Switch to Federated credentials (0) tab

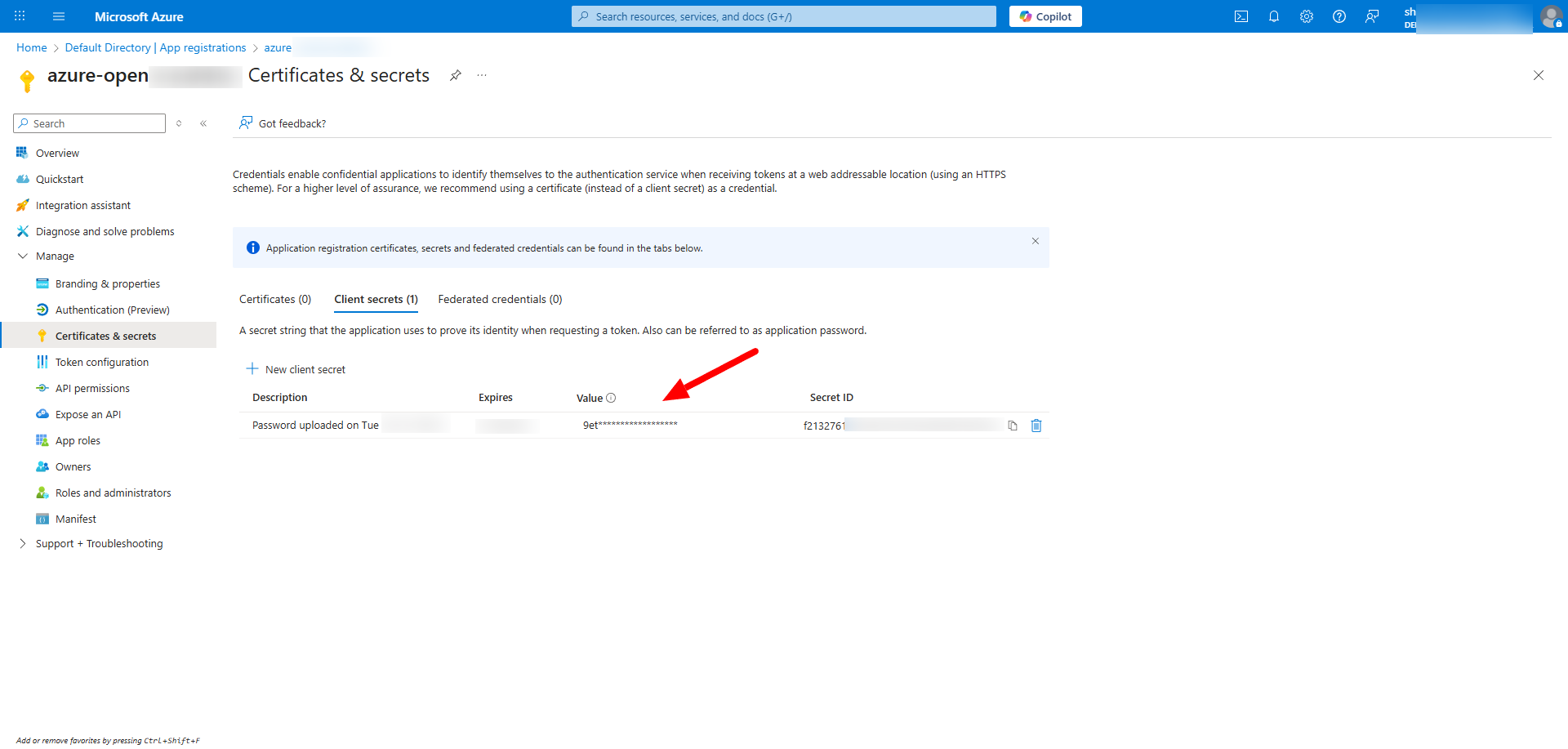(x=500, y=300)
